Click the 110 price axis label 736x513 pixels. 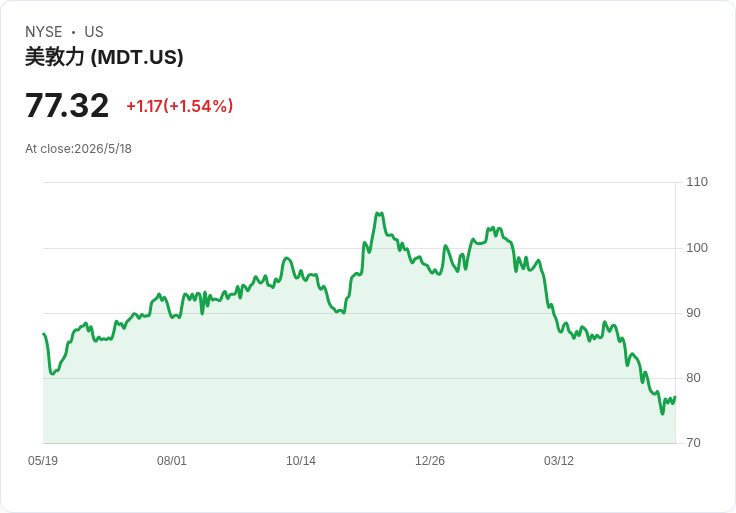tap(697, 182)
